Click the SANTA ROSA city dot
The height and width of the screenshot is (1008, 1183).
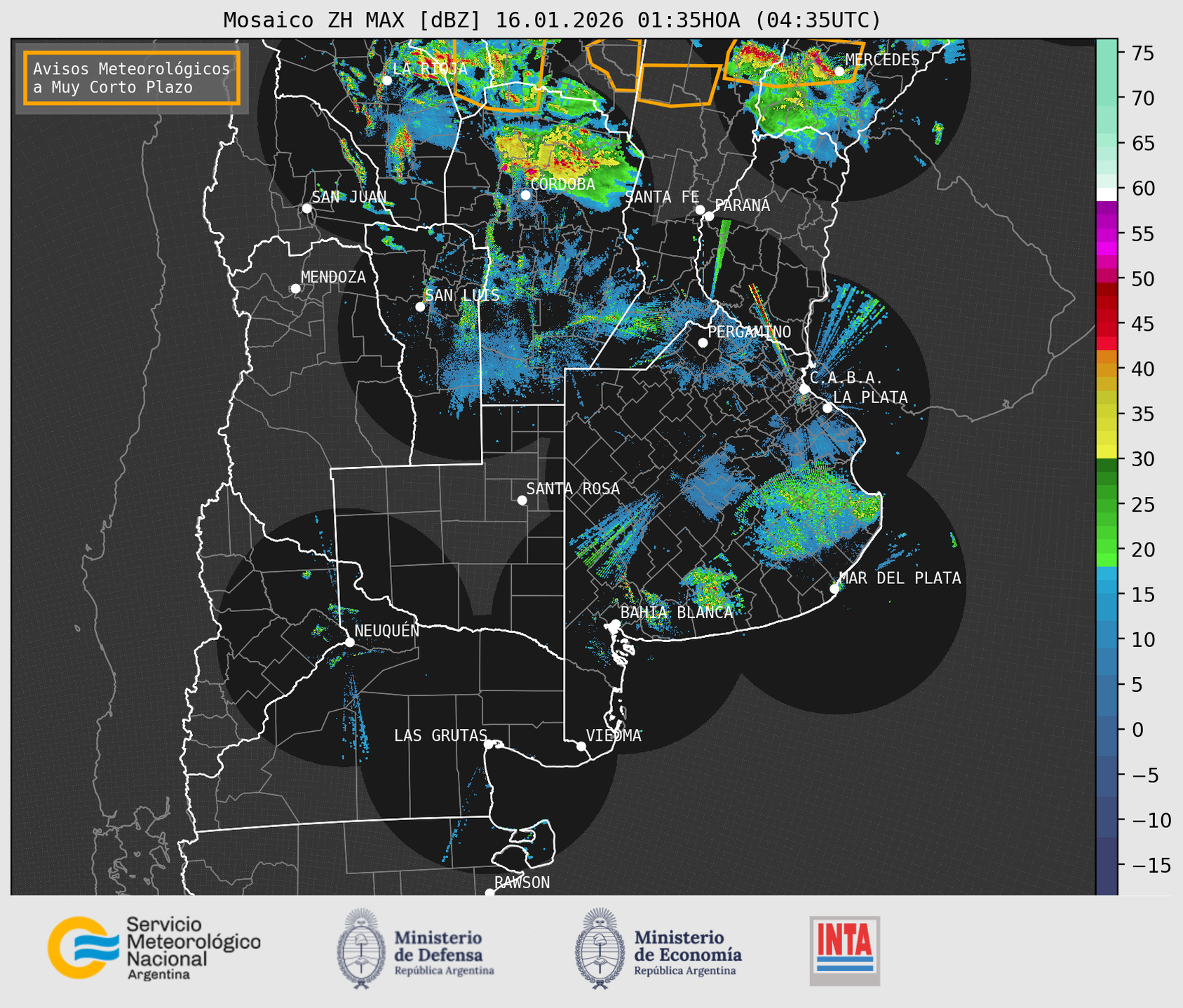coord(522,500)
